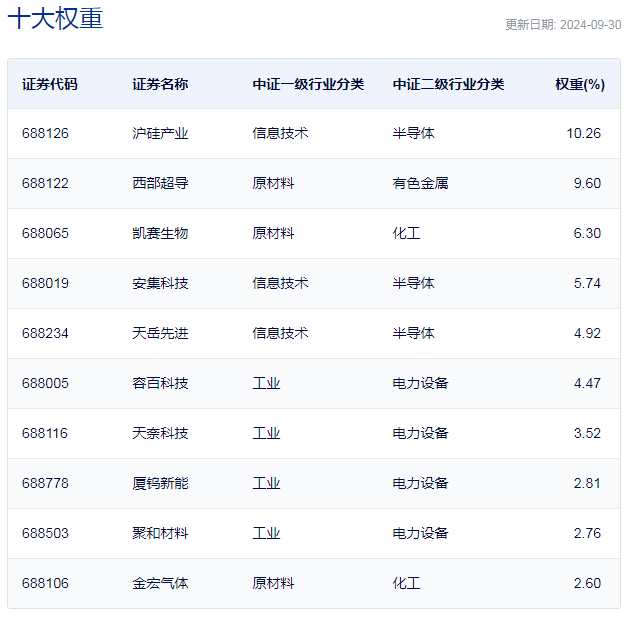This screenshot has width=628, height=620.
Task: Click weight value 6.30
Action: (x=587, y=233)
